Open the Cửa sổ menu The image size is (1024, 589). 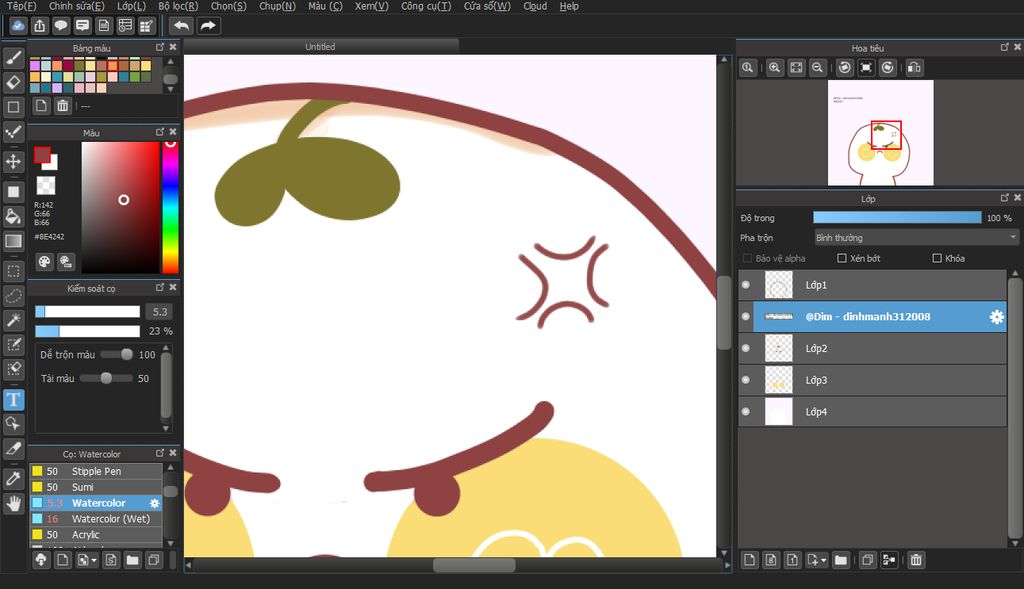[487, 7]
